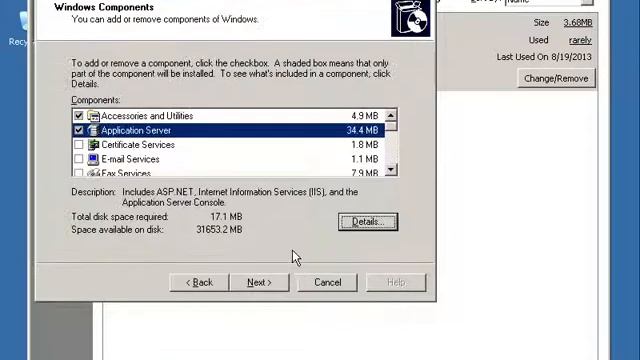
Task: Click the 34.4 MB size value
Action: (x=362, y=130)
